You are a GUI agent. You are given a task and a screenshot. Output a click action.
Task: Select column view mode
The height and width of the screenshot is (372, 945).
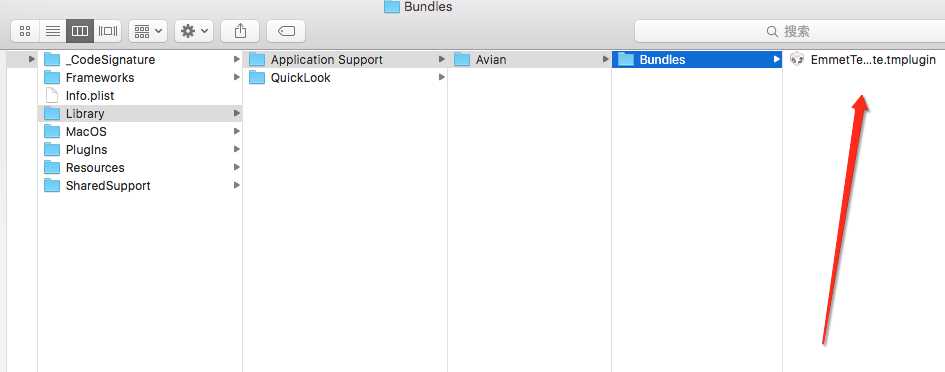[80, 31]
